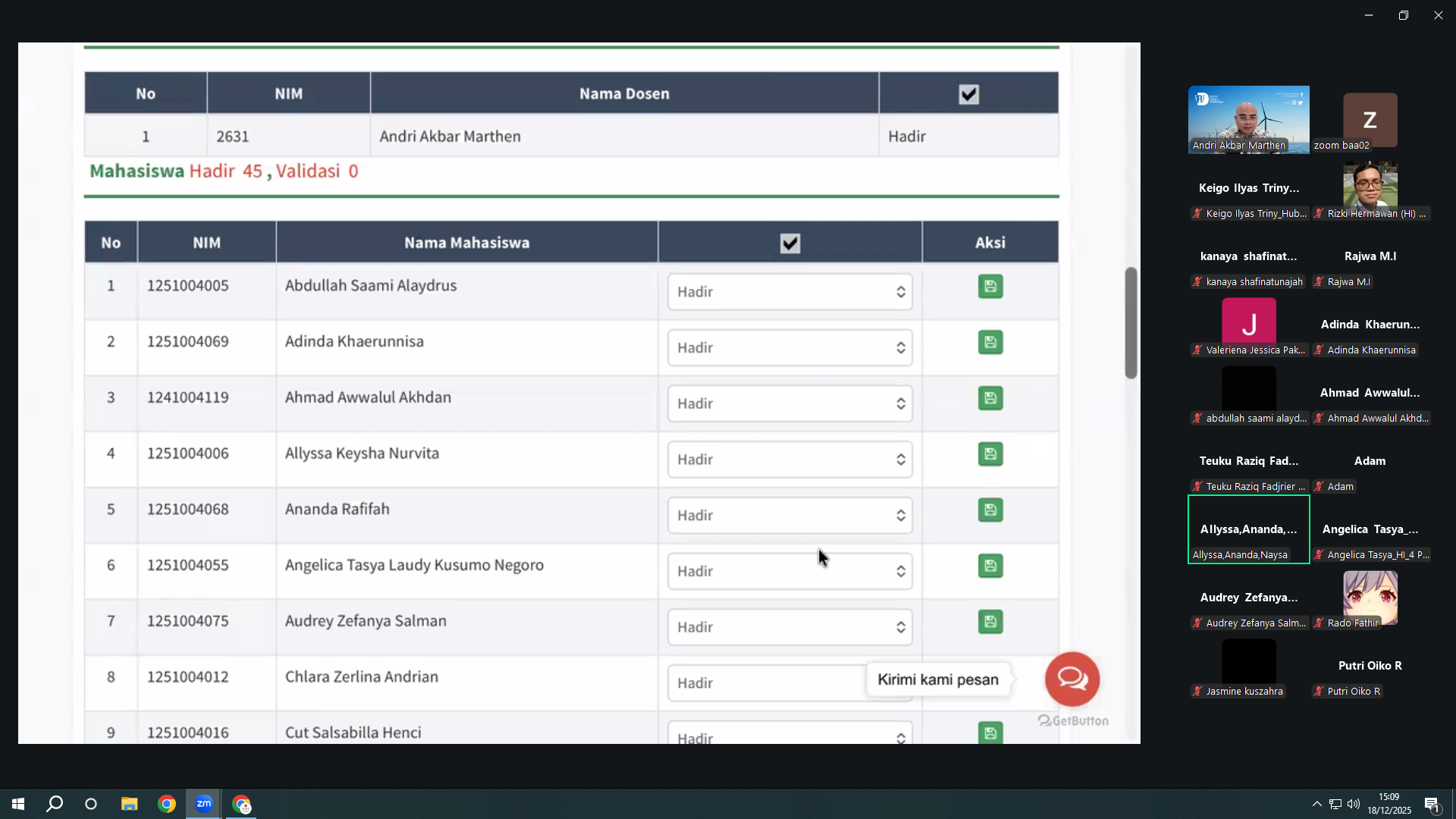Screen dimensions: 1456x819
Task: Open notification center in taskbar
Action: point(1432,805)
